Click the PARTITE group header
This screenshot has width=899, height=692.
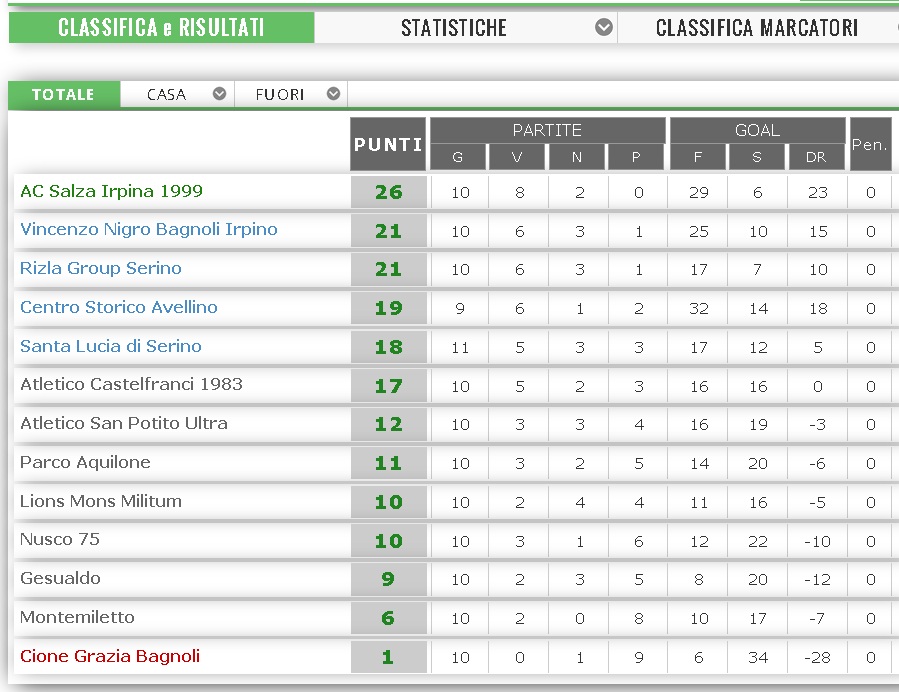coord(547,130)
